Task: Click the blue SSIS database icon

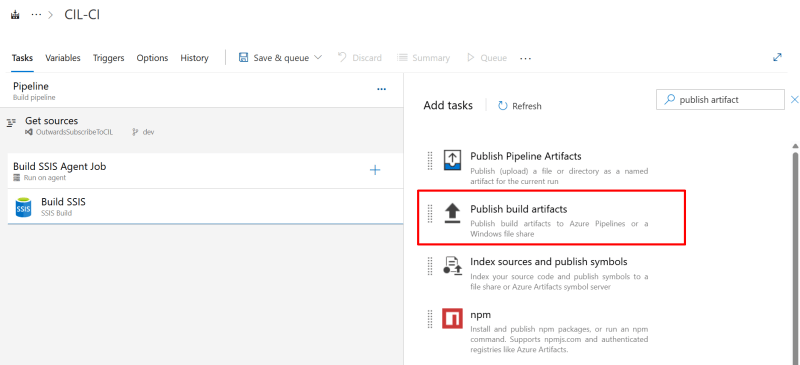Action: pyautogui.click(x=23, y=207)
